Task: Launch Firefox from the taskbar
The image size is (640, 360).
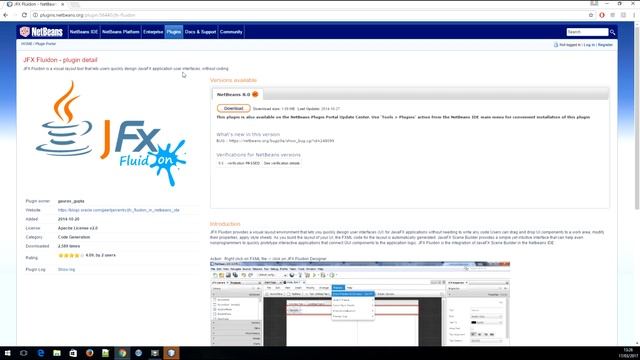Action: 89,353
